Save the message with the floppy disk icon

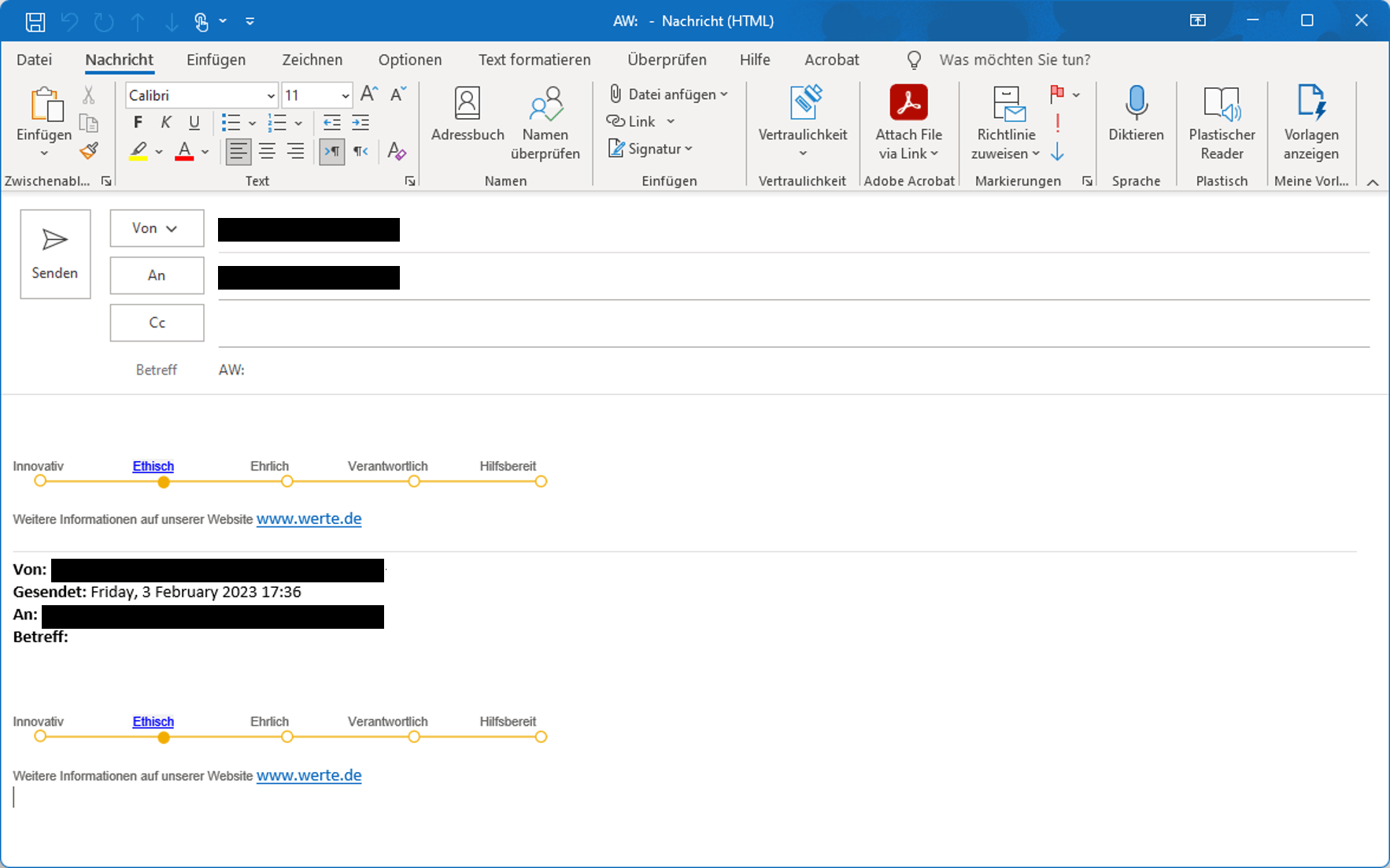click(35, 21)
